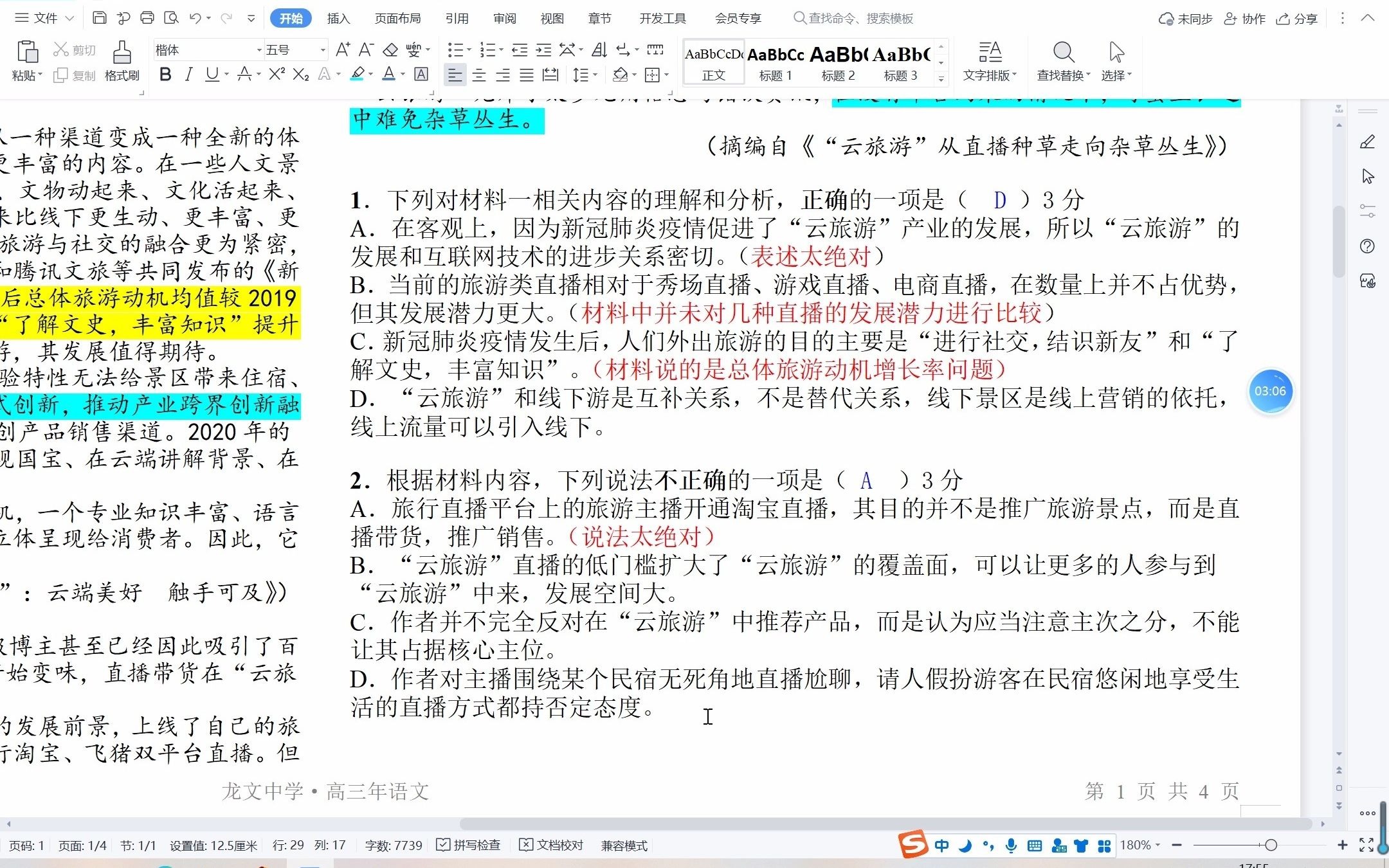Click the decrease indent icon
Screen dimensions: 1389x868
coord(520,50)
